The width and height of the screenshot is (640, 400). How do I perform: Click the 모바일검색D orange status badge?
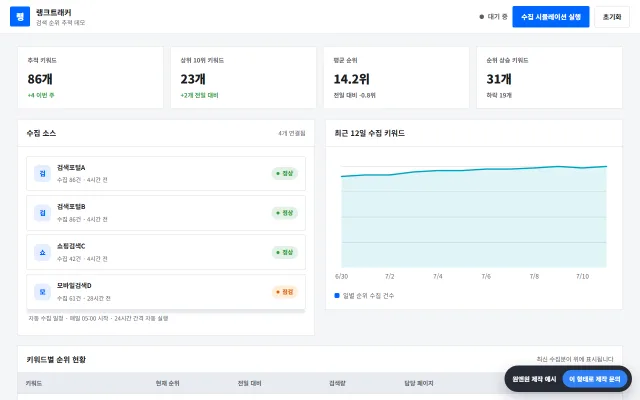click(x=284, y=292)
